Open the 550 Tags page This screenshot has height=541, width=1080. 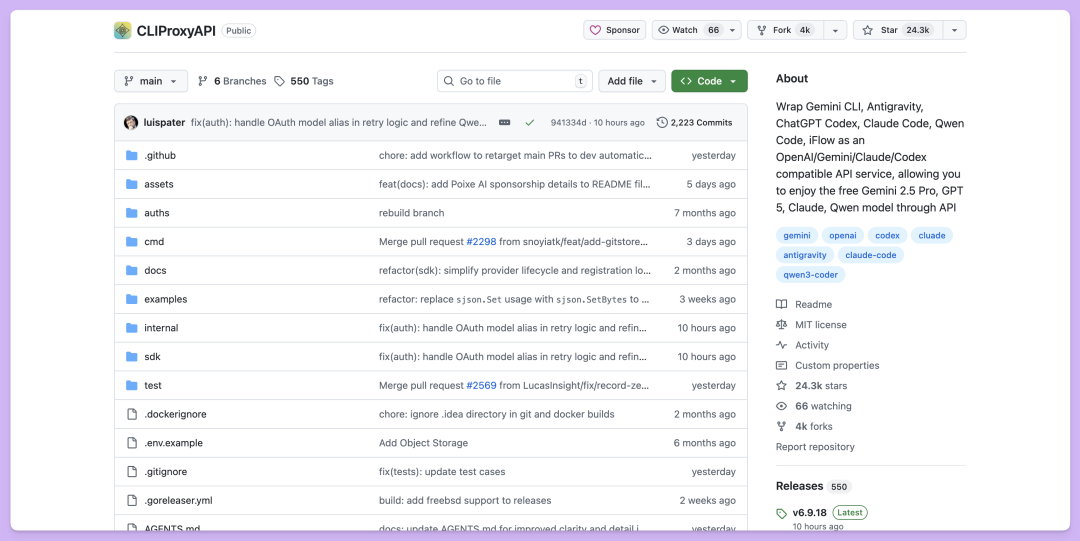pyautogui.click(x=304, y=81)
